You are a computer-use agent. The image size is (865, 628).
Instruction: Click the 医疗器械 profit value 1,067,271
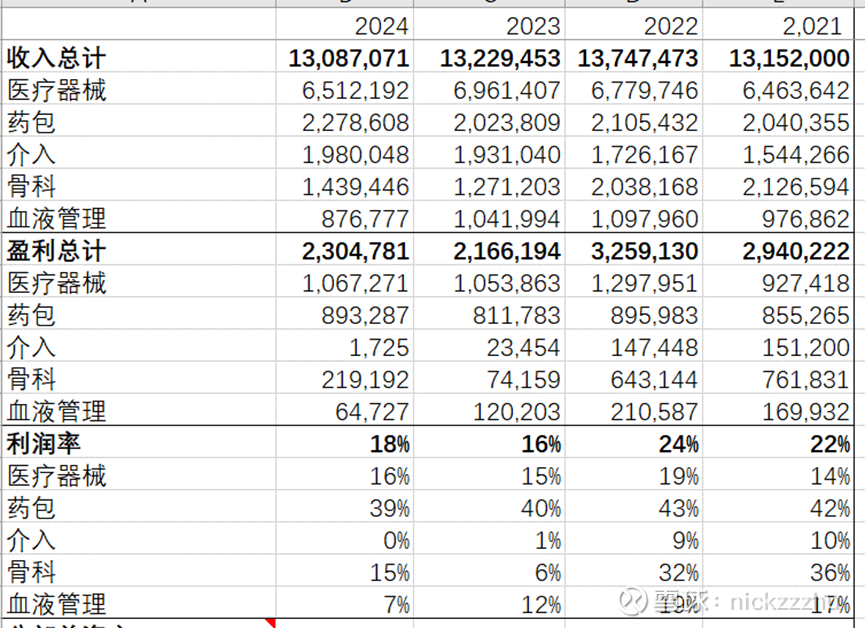click(x=345, y=283)
